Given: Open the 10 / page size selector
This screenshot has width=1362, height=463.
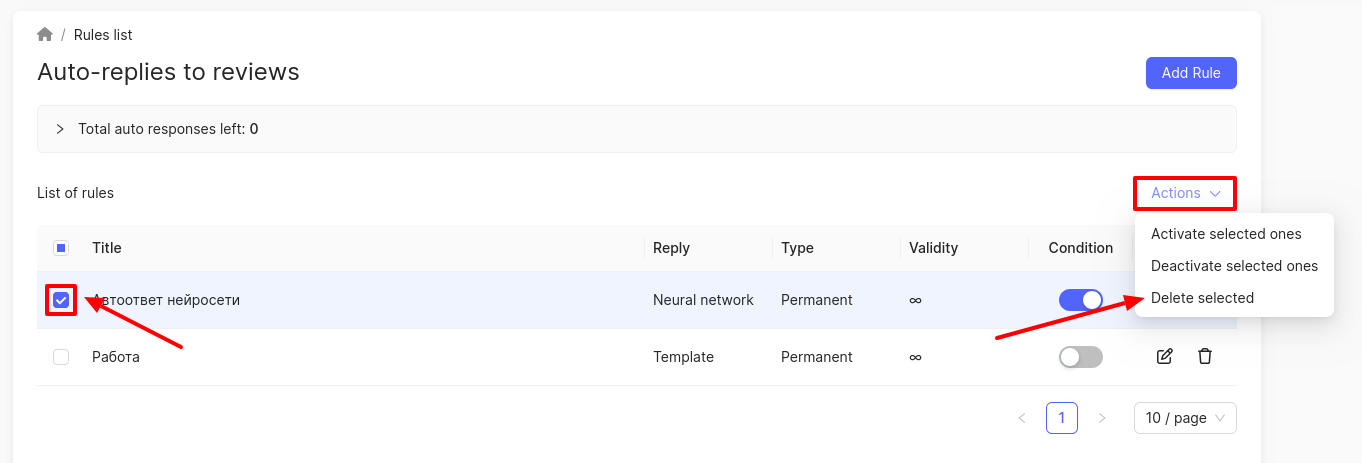Looking at the screenshot, I should [1185, 418].
